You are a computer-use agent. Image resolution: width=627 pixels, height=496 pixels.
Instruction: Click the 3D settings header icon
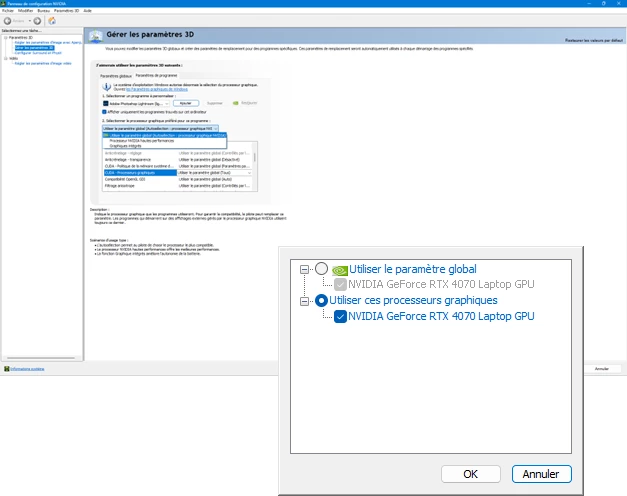point(96,36)
